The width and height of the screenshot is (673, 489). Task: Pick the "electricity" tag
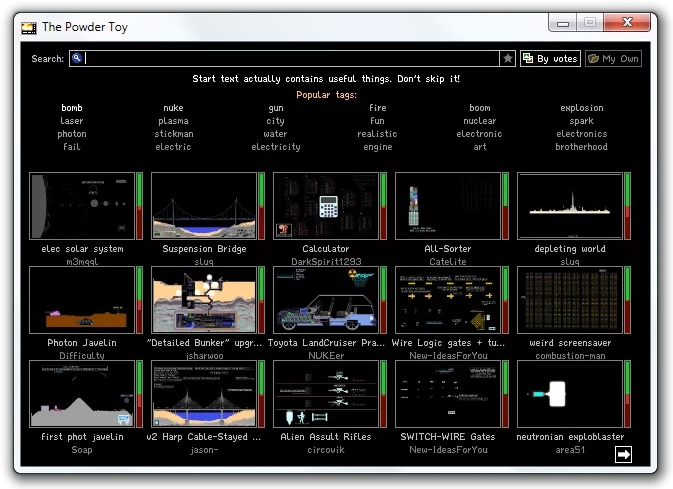[x=276, y=147]
